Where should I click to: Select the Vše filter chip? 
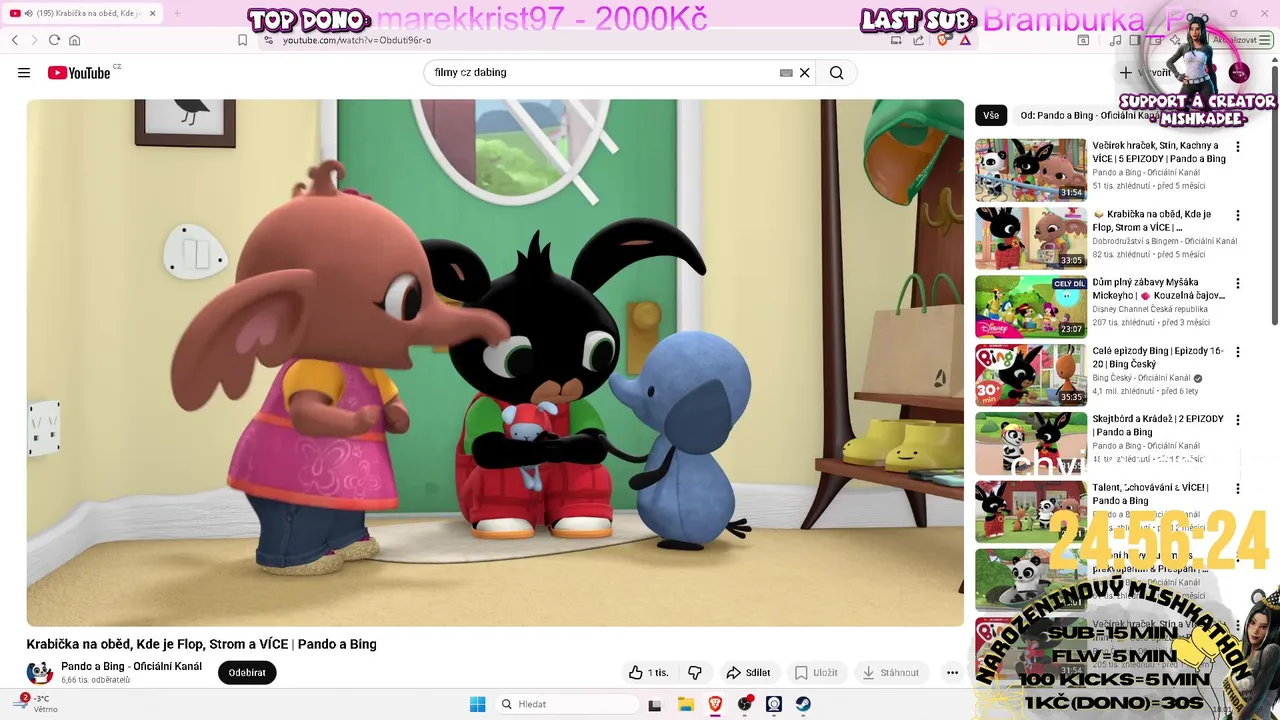[991, 116]
